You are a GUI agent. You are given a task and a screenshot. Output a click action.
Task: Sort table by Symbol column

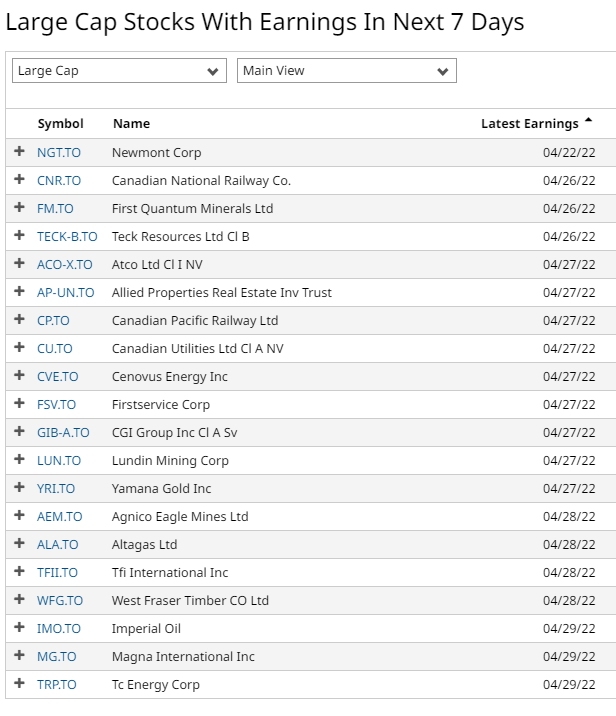[60, 124]
